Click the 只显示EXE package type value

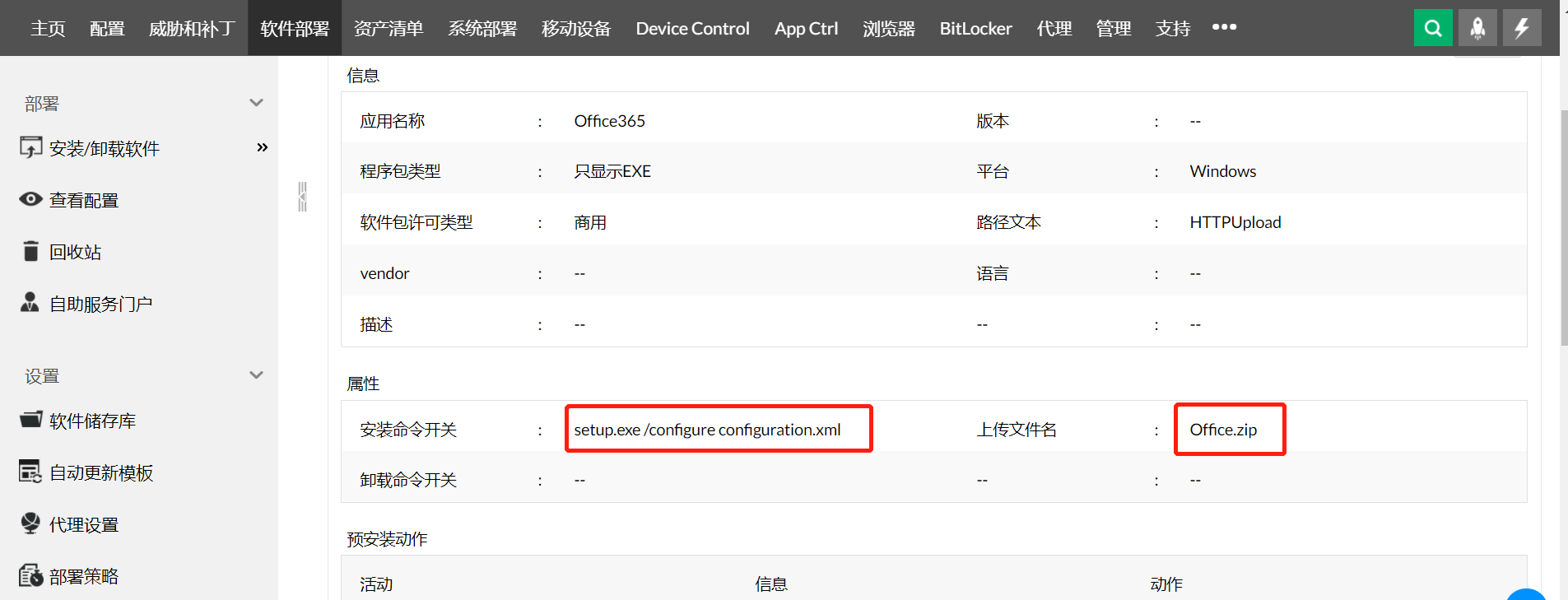click(x=612, y=171)
